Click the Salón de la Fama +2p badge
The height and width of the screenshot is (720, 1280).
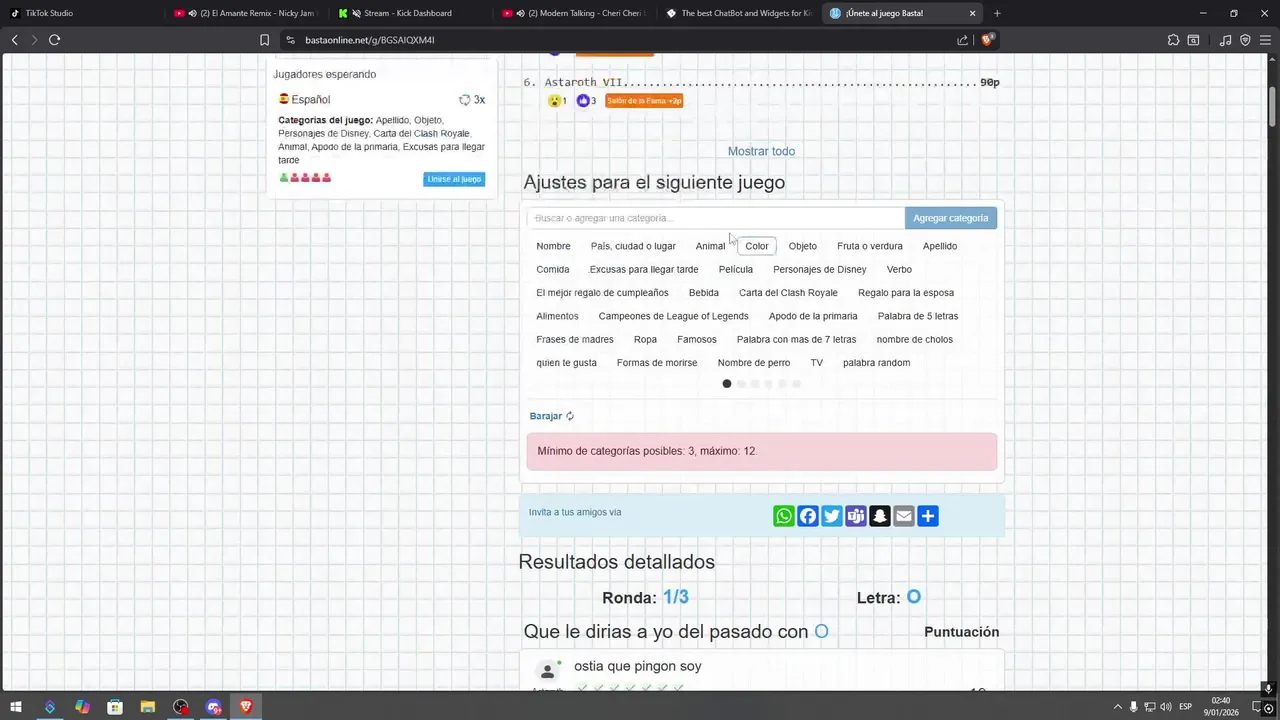pyautogui.click(x=644, y=100)
